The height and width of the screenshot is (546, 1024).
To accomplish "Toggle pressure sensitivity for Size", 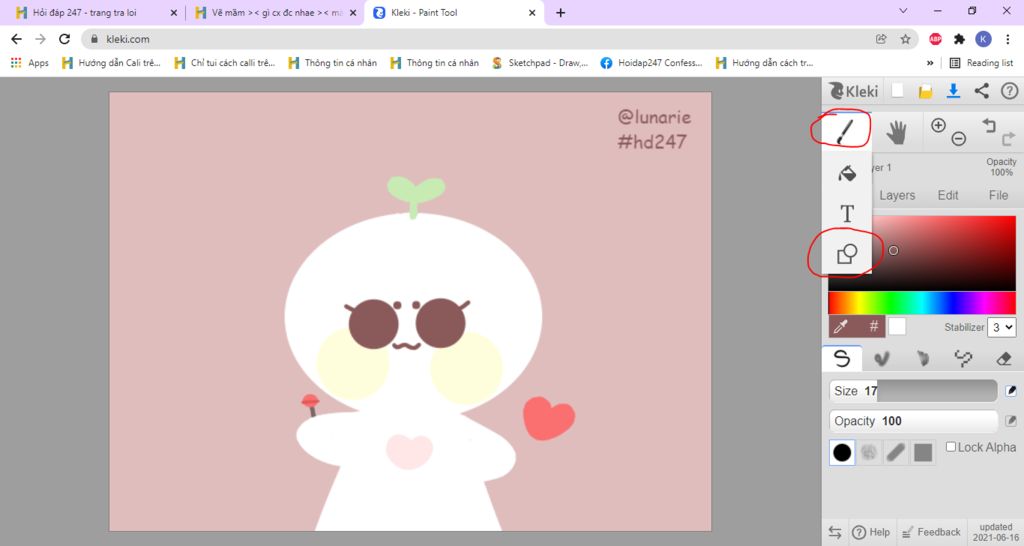I will click(x=1010, y=391).
